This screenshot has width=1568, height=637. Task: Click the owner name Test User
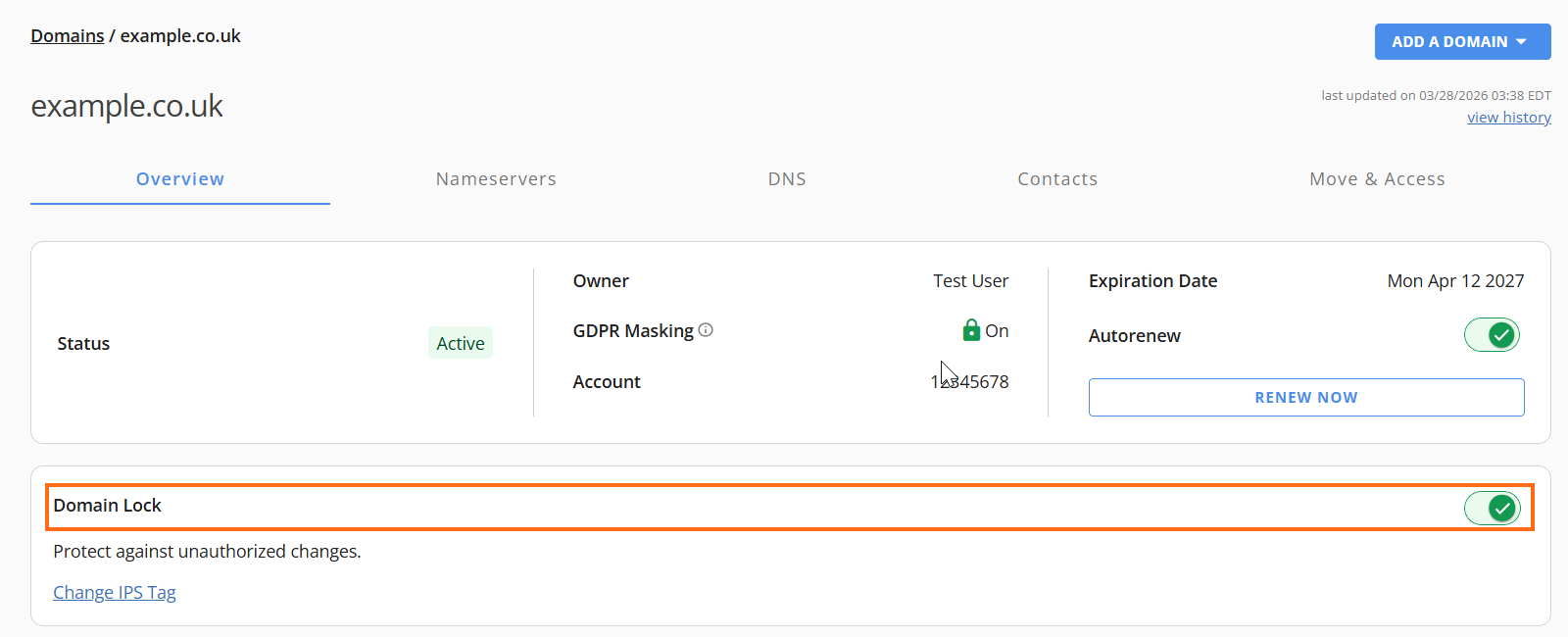[970, 281]
